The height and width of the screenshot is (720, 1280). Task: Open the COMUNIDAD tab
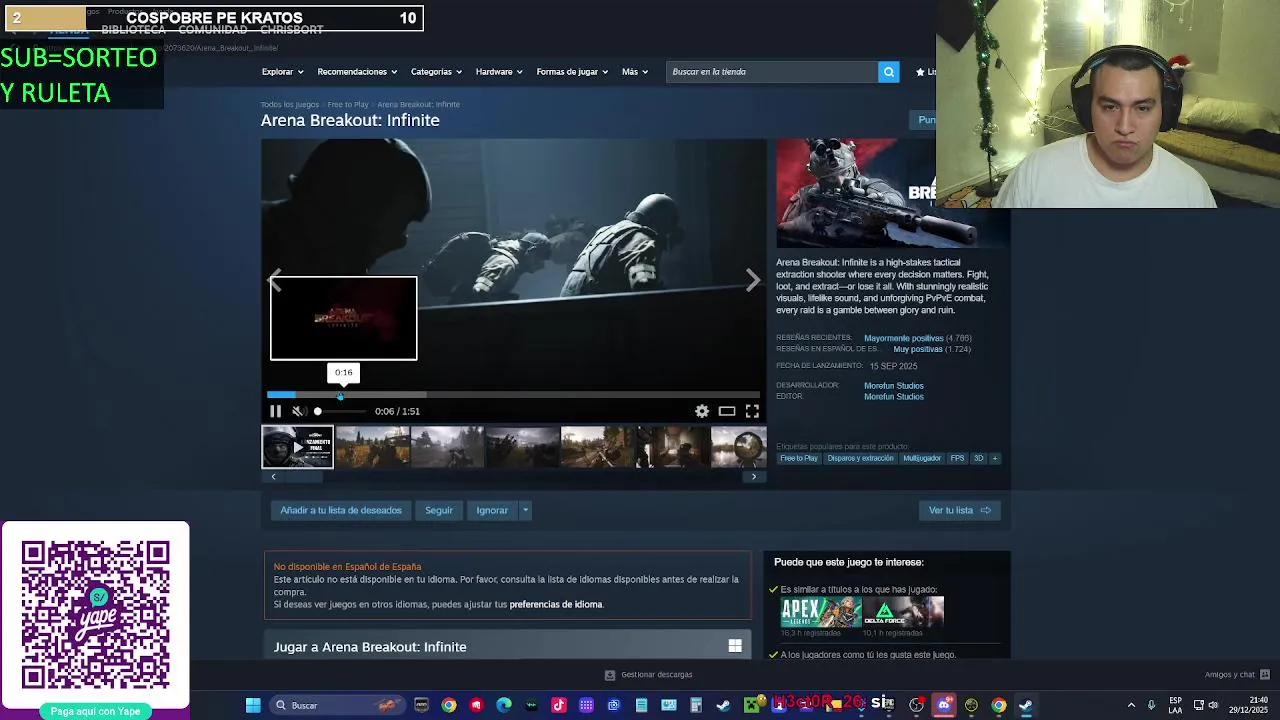click(x=213, y=30)
